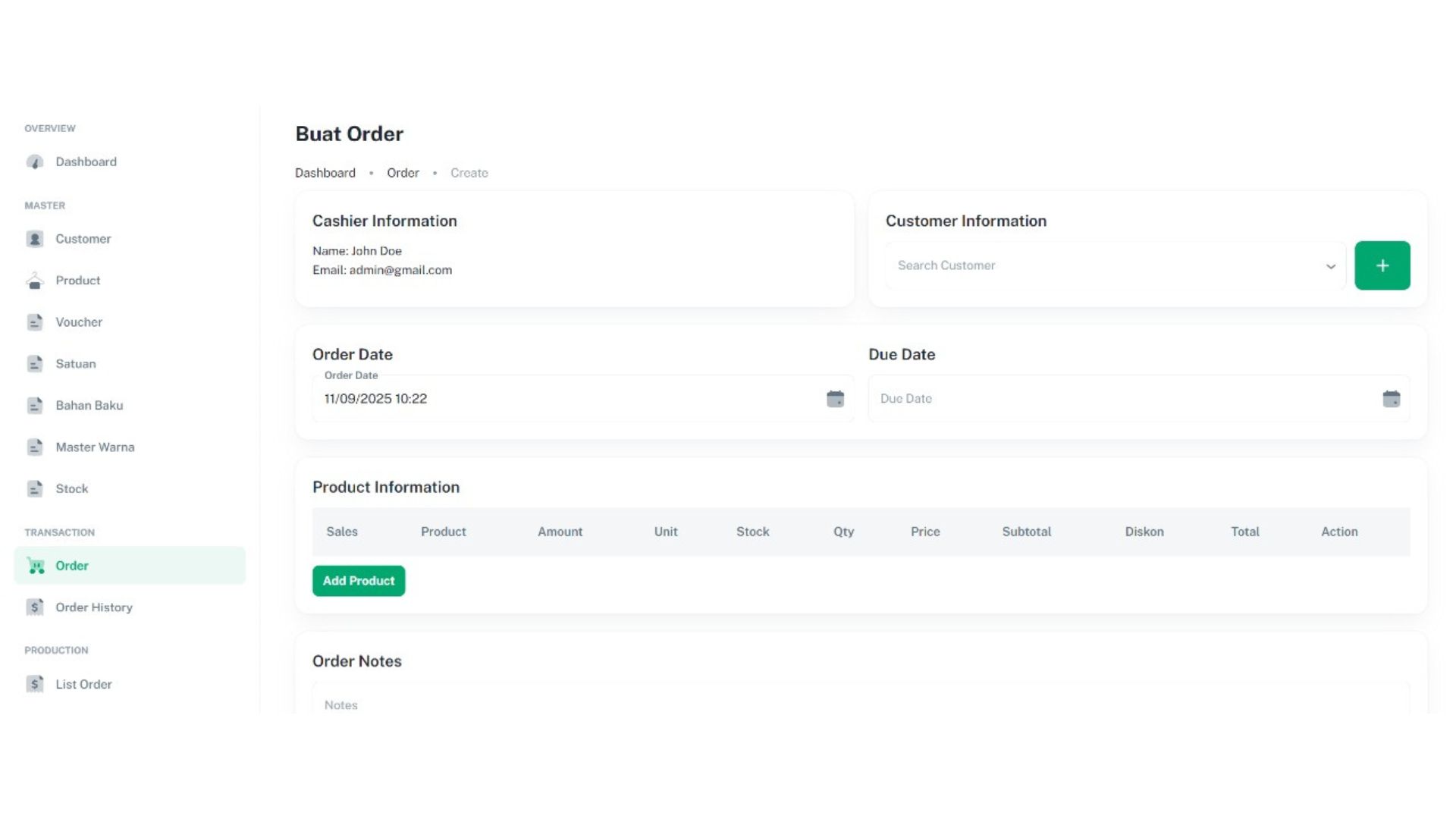The image size is (1456, 819).
Task: Open the Order Date calendar picker icon
Action: pos(835,399)
